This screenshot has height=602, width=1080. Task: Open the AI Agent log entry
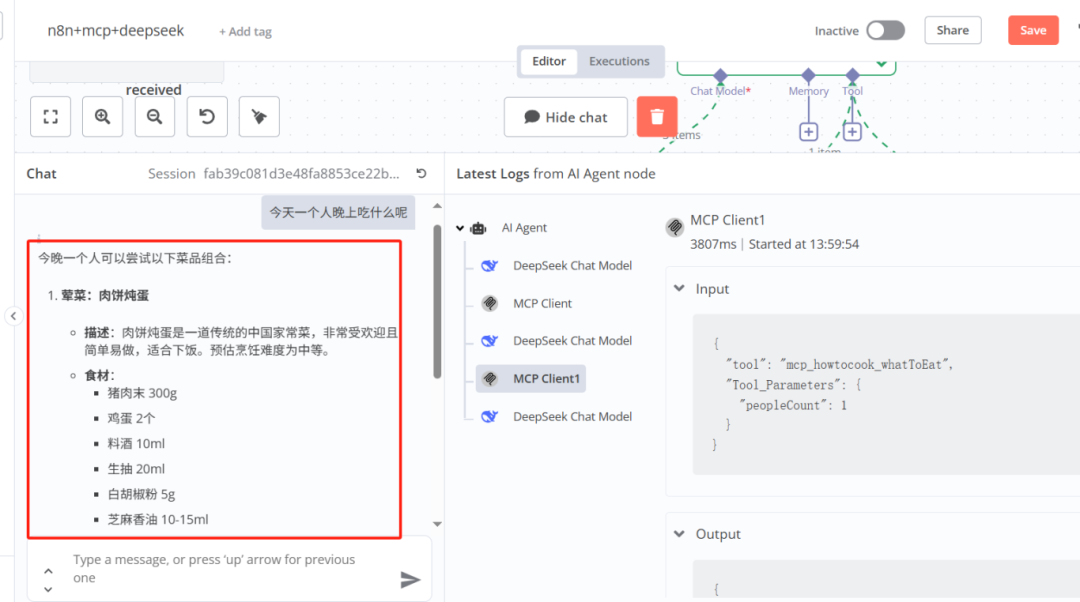click(x=524, y=228)
